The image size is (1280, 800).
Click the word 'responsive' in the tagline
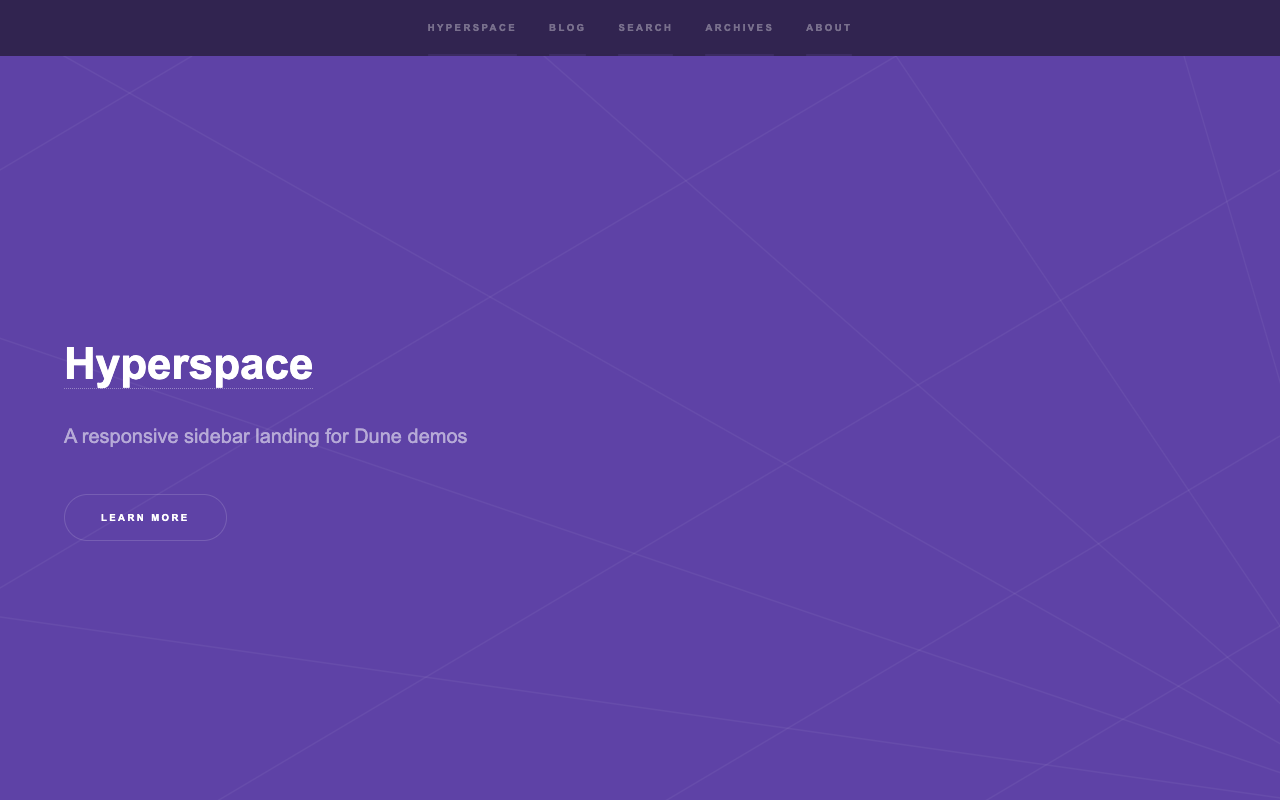tap(130, 437)
